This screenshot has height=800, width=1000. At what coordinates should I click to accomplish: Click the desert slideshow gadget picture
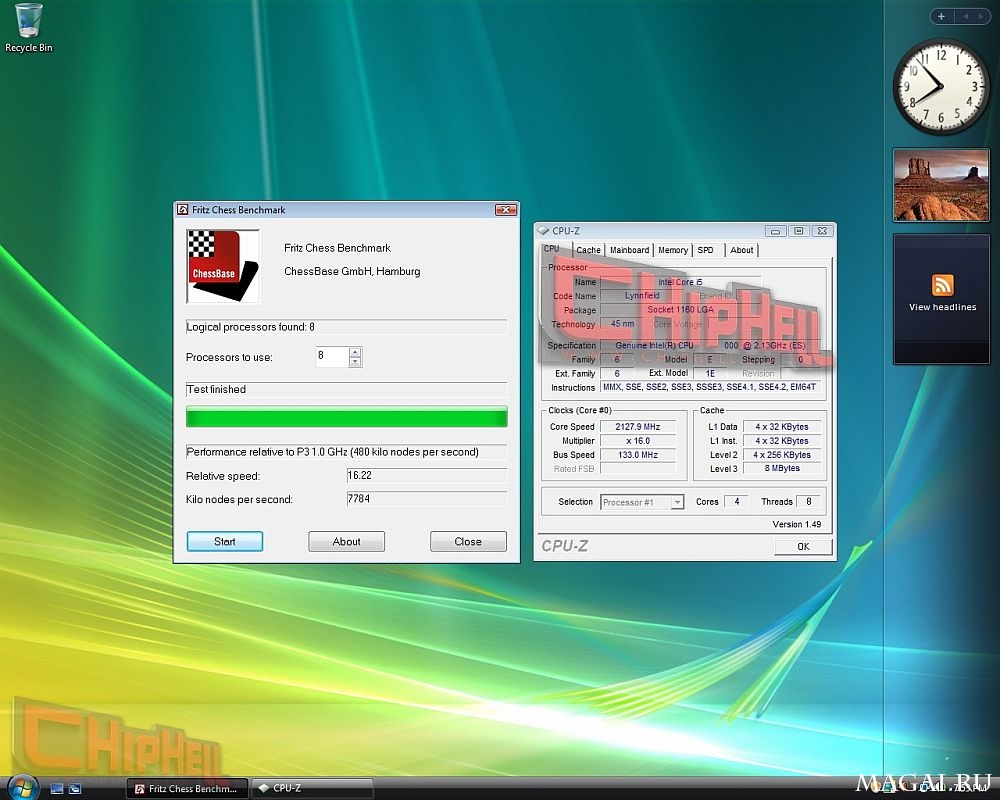coord(941,185)
